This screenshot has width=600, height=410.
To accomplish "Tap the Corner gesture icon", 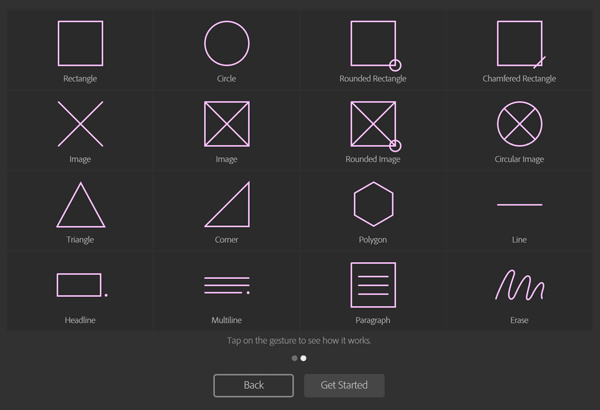I will [x=227, y=204].
